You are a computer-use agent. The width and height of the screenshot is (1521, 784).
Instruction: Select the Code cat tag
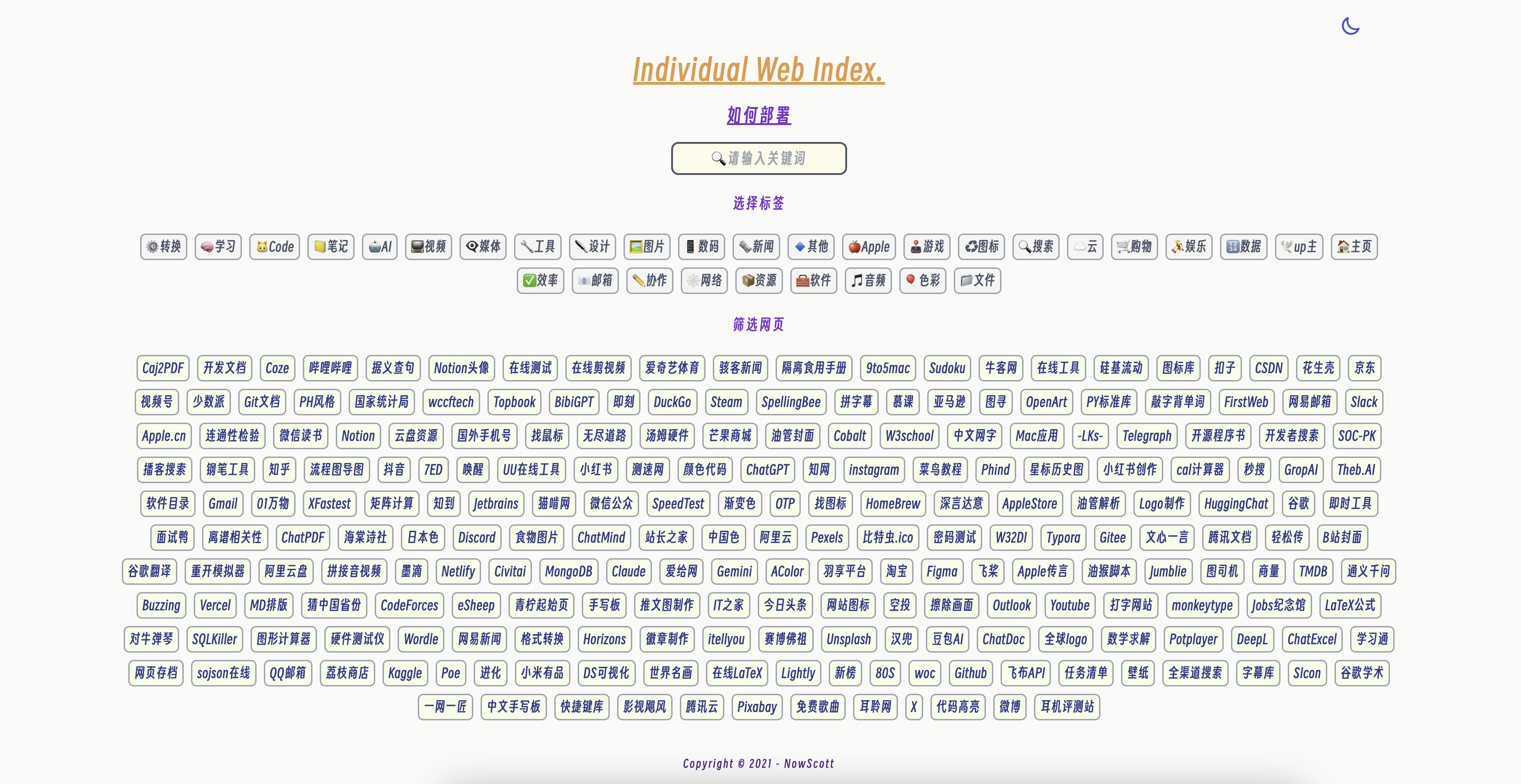point(274,247)
